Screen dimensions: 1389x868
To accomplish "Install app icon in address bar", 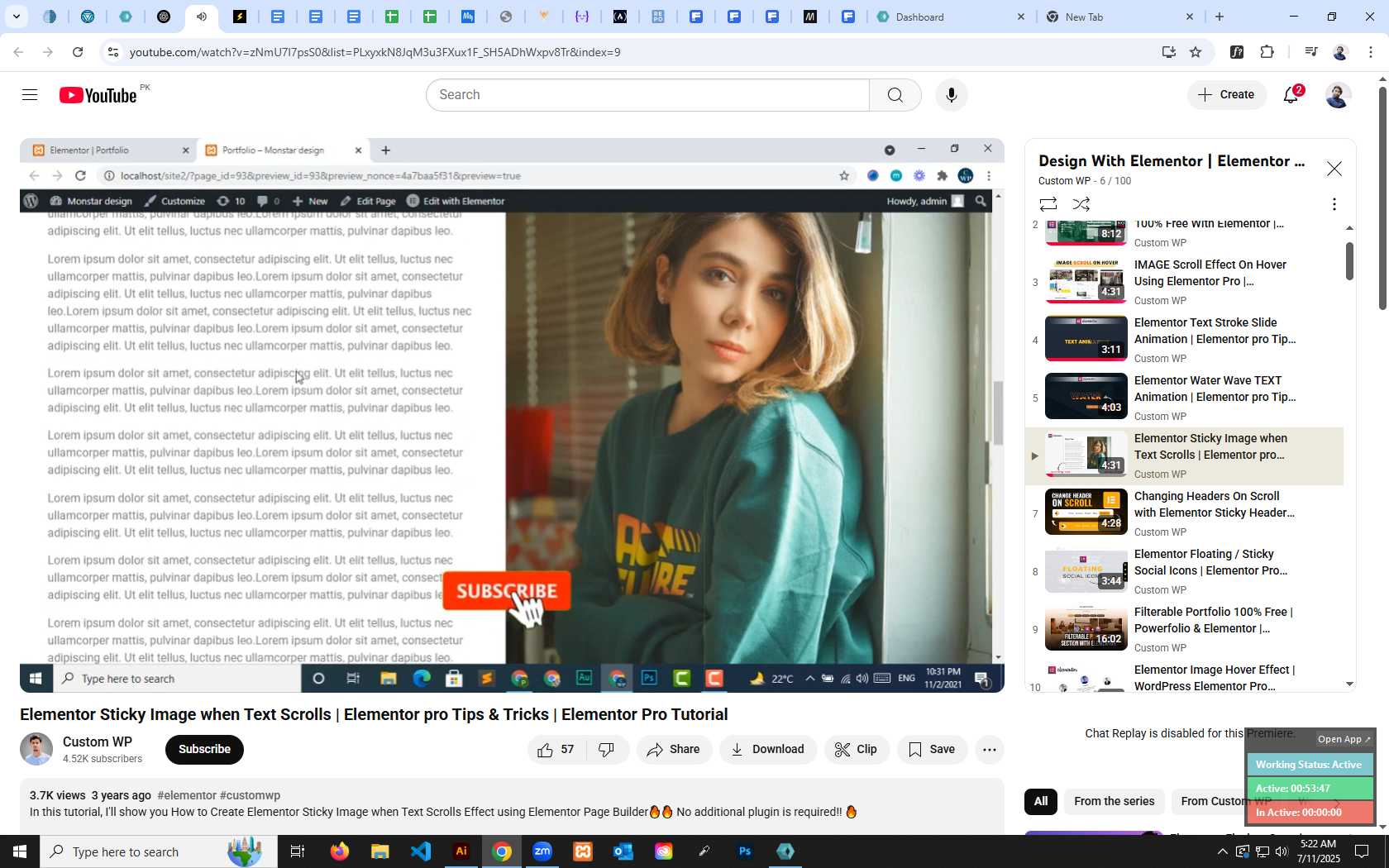I will [1168, 52].
